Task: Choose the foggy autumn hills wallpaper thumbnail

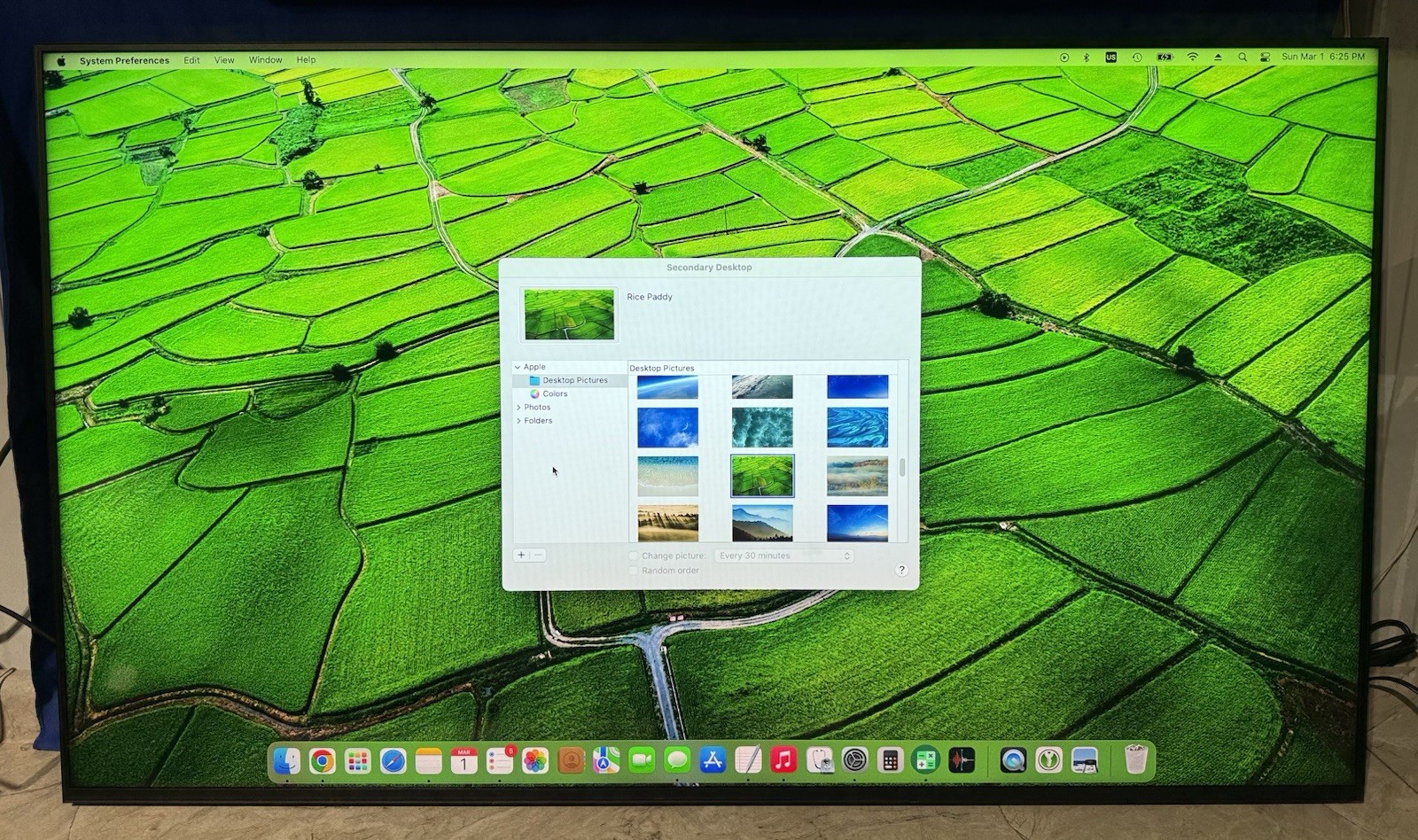Action: click(x=857, y=476)
